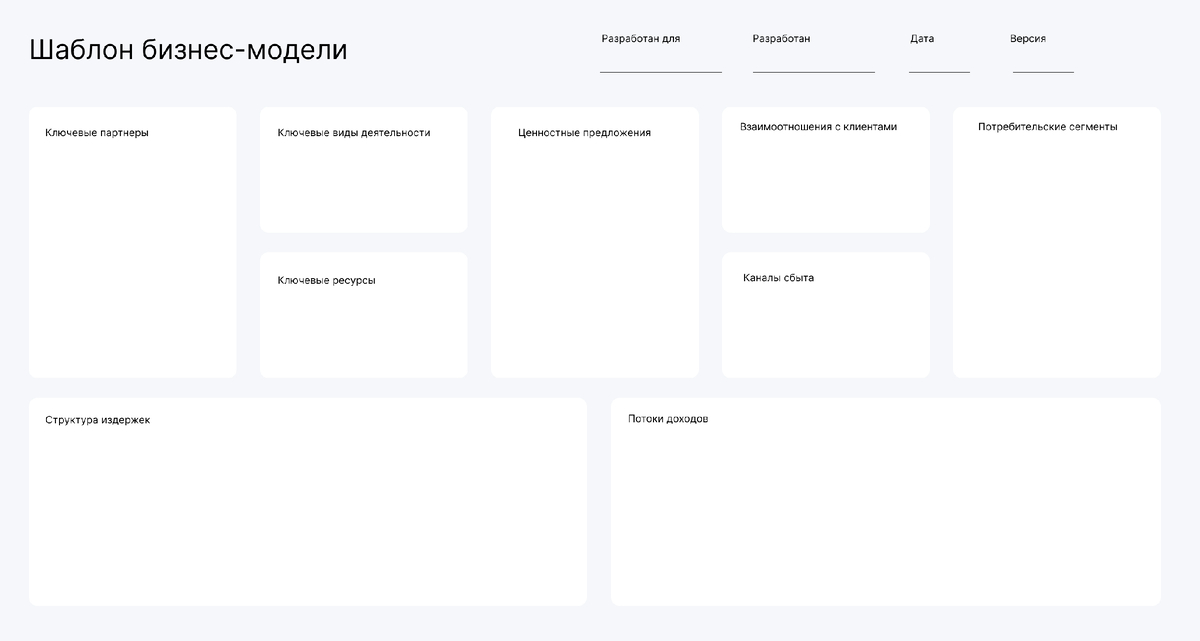Click the 'Ключевые ресурсы' heading text
Image resolution: width=1200 pixels, height=641 pixels.
[327, 281]
